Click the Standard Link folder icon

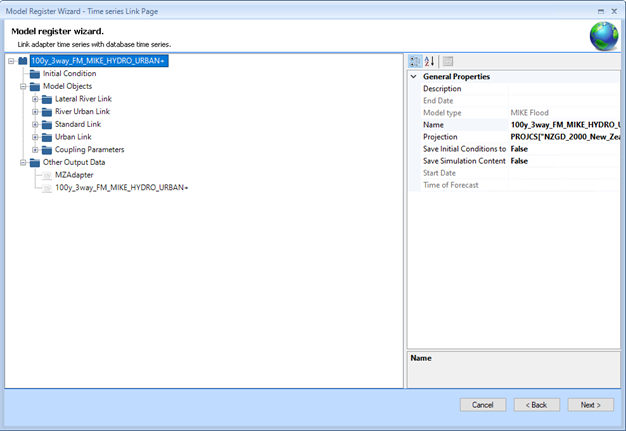47,125
